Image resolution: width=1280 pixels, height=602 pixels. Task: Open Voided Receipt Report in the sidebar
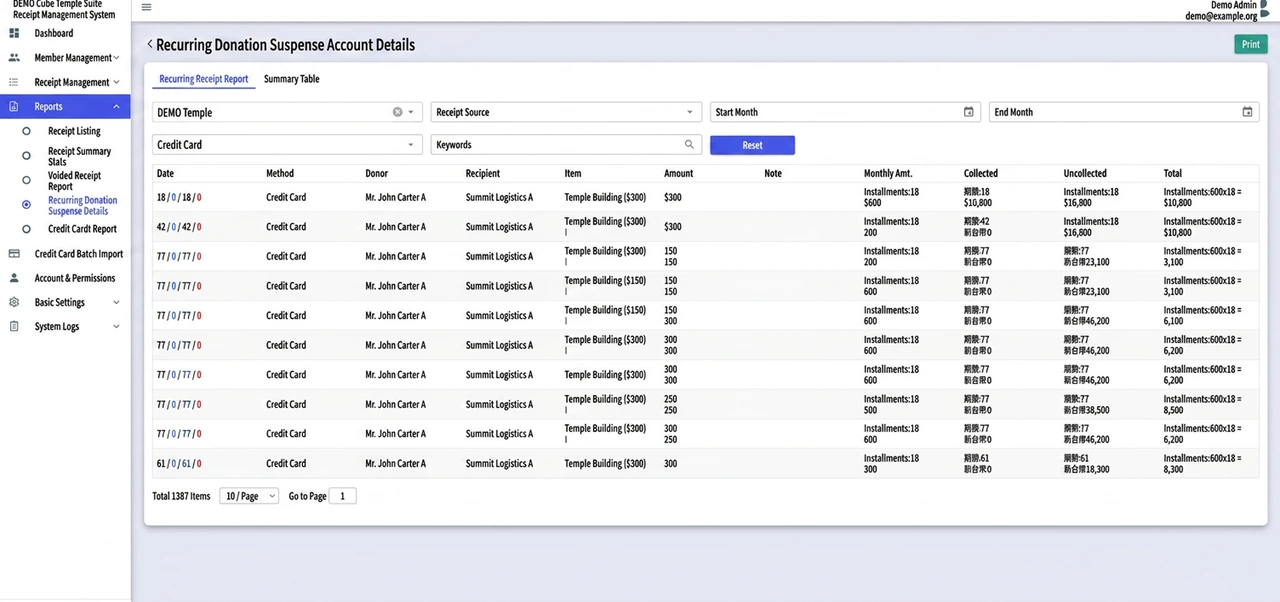coord(75,181)
